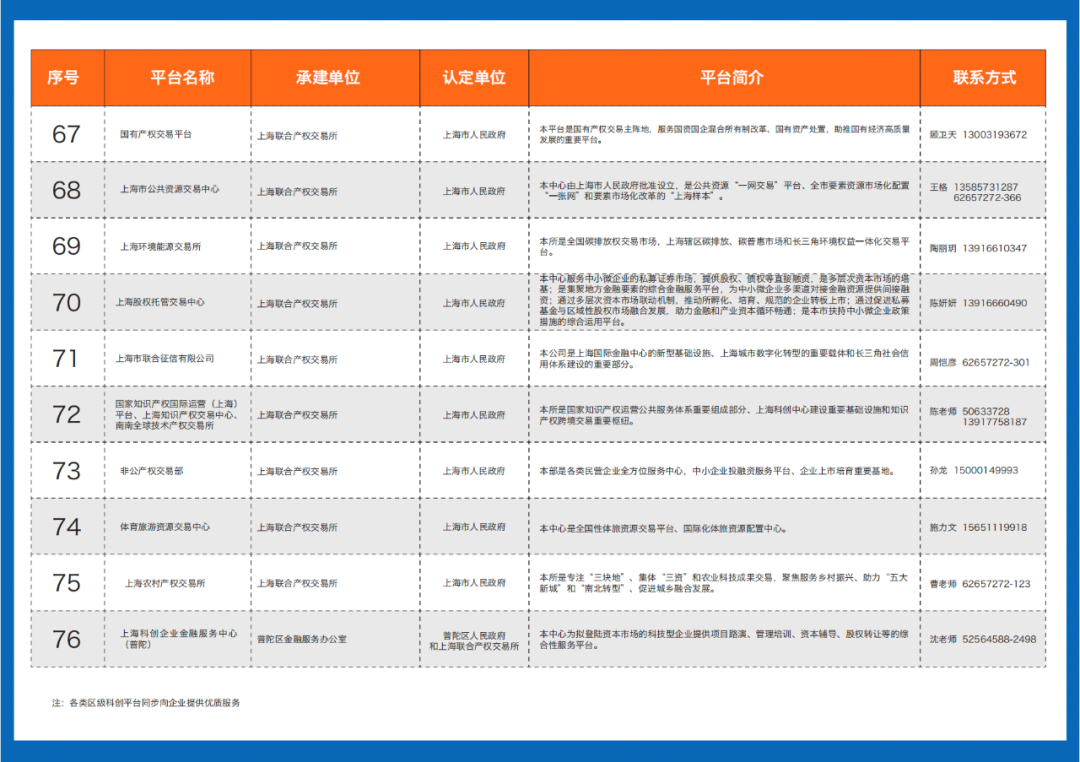
Task: Click platform name '上海股权托管交易中心'
Action: click(x=160, y=302)
